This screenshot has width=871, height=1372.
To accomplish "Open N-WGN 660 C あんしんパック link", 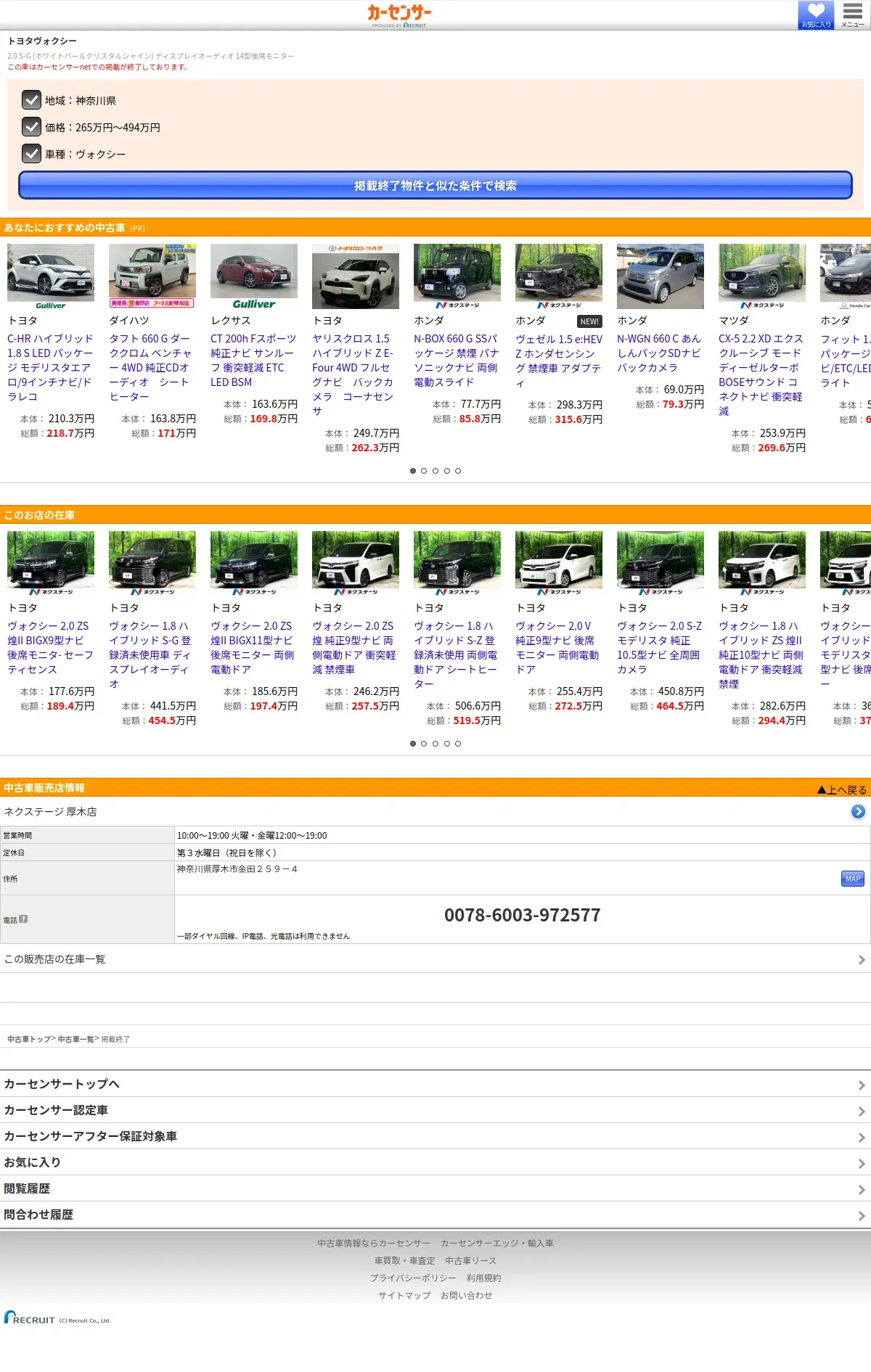I will (659, 353).
